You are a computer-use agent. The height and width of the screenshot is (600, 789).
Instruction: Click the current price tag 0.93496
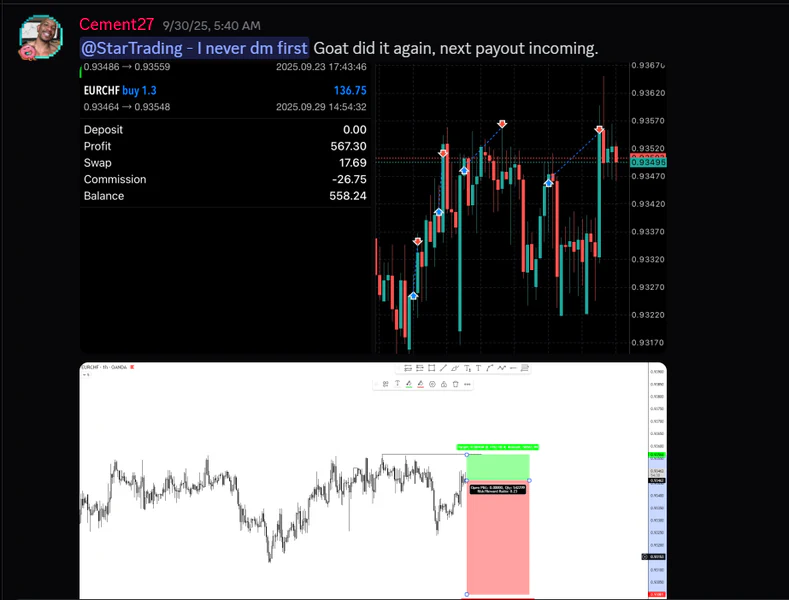pos(648,163)
